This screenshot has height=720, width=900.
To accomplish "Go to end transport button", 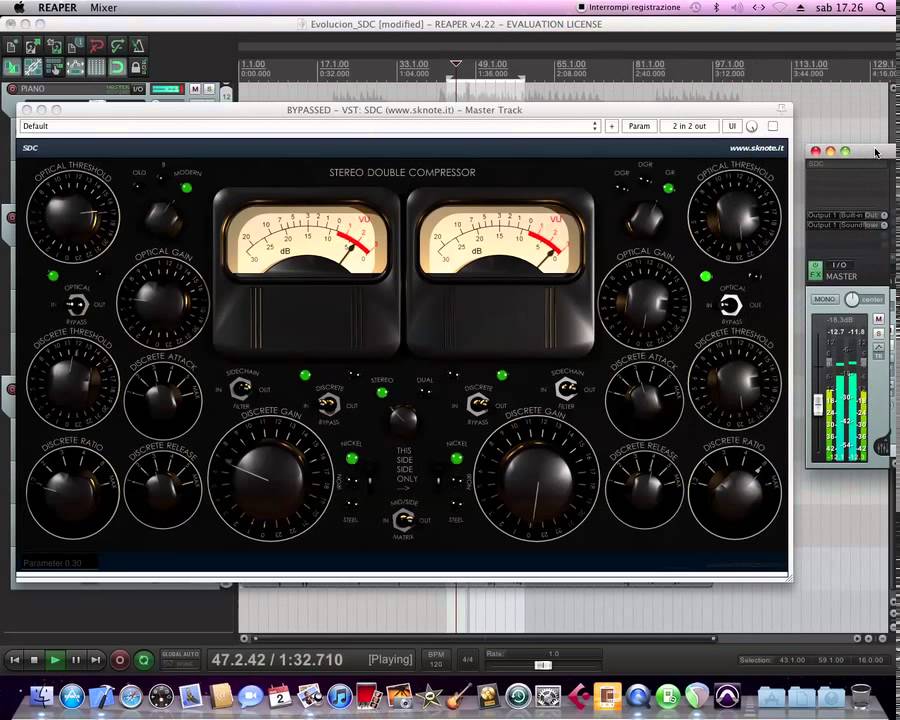I will [x=95, y=660].
